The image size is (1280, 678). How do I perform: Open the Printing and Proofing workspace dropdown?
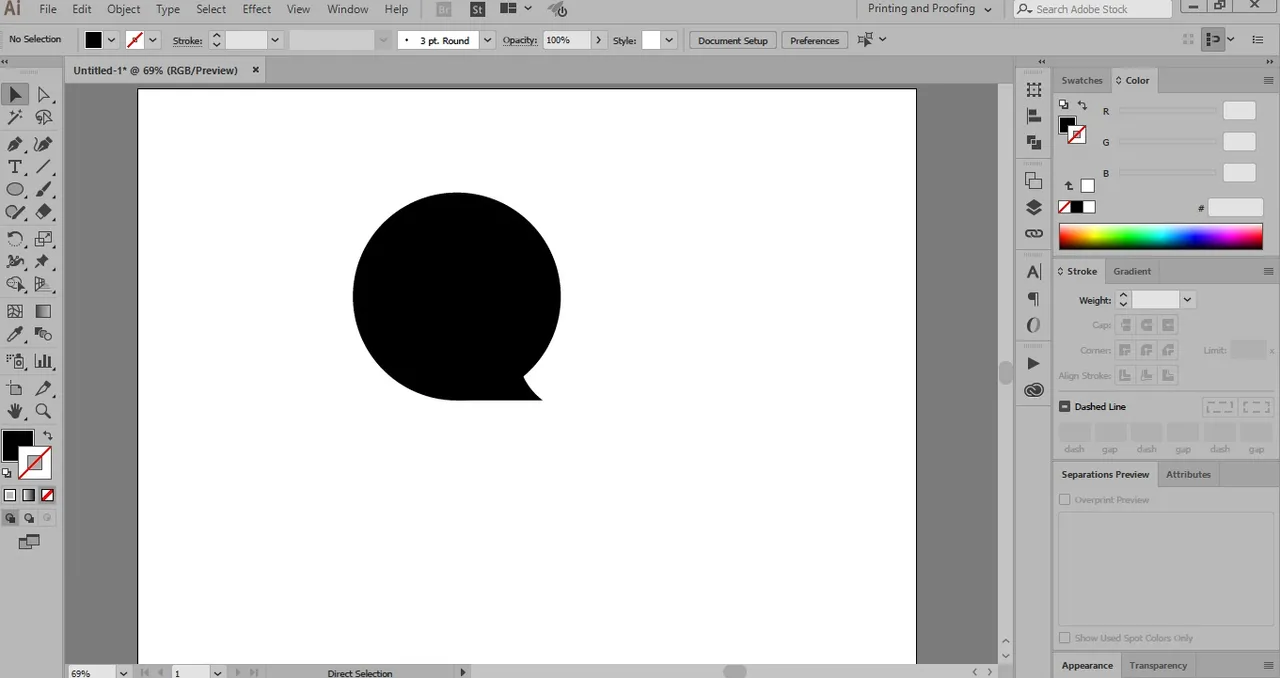(x=929, y=9)
